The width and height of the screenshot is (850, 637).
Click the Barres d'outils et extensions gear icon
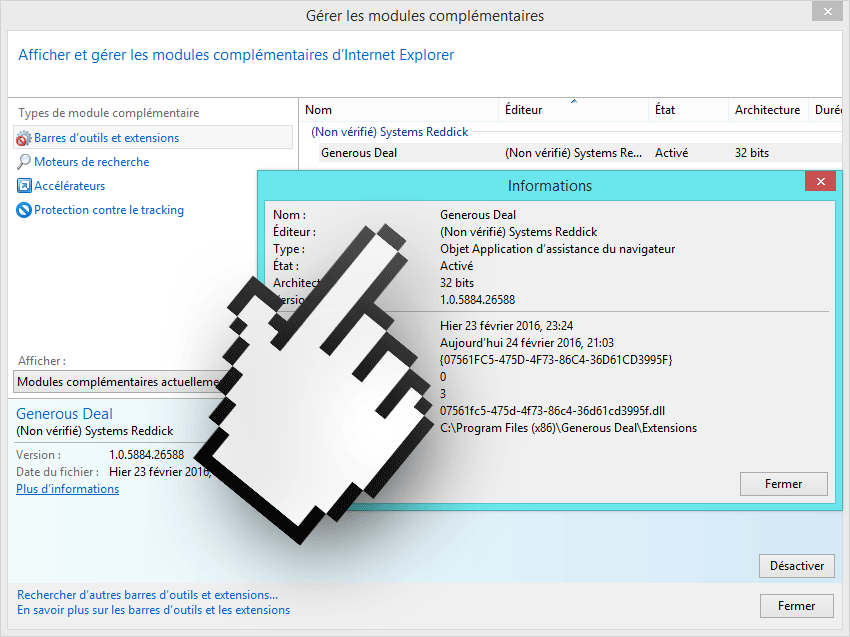(24, 138)
